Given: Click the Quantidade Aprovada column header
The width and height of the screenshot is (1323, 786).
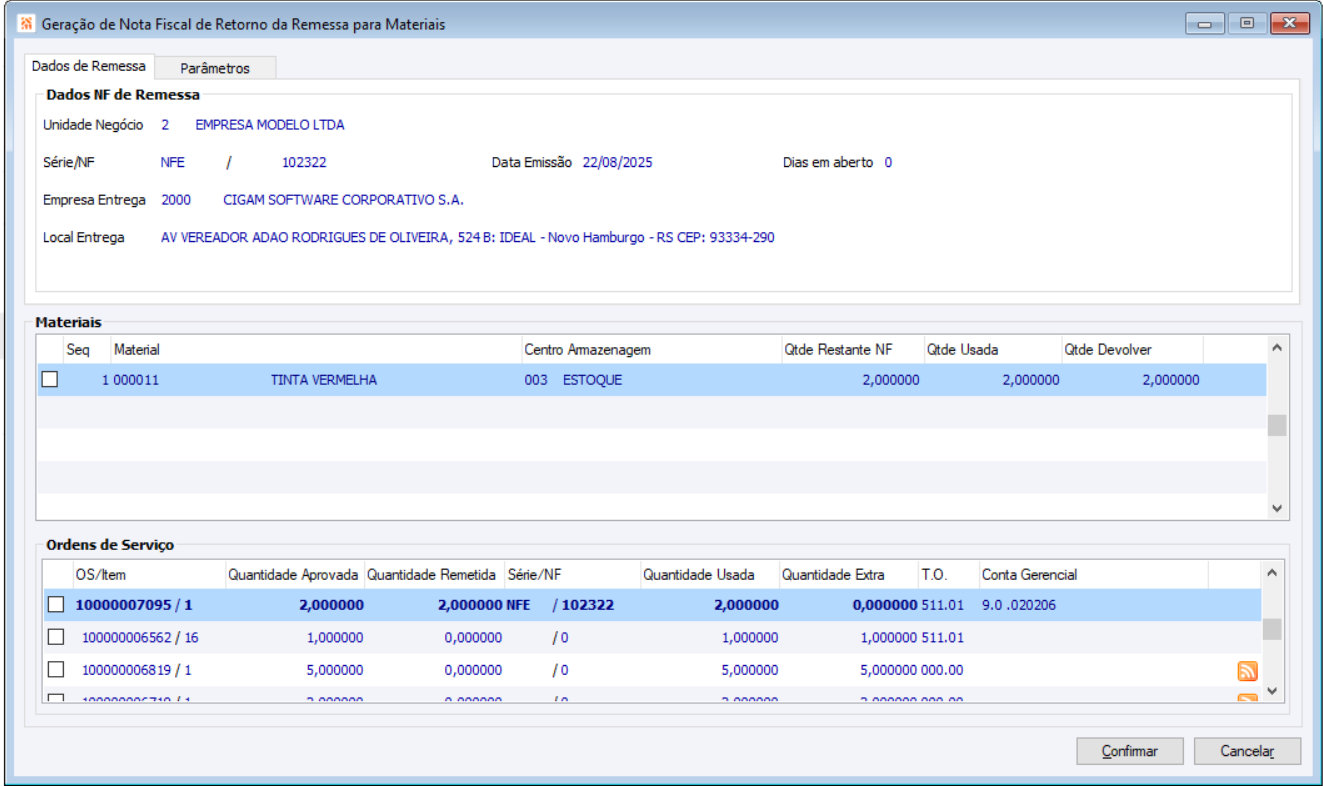Looking at the screenshot, I should click(294, 575).
